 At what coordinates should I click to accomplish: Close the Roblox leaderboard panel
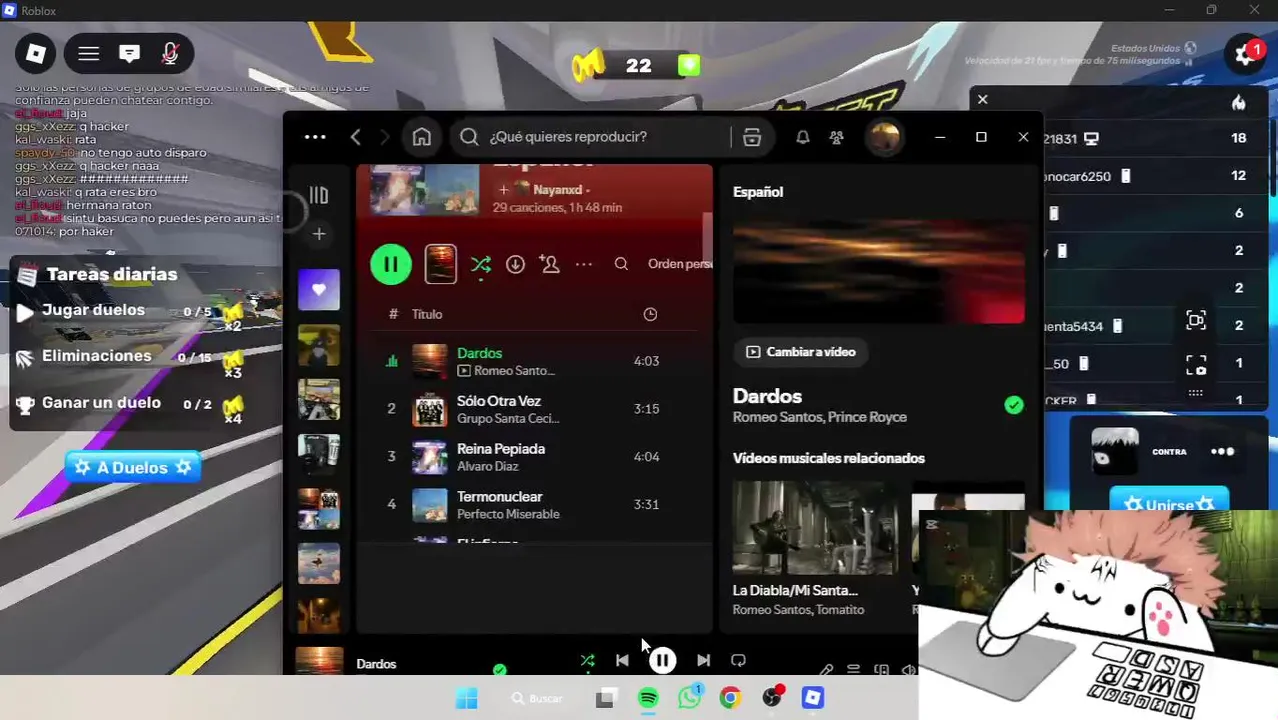tap(982, 99)
